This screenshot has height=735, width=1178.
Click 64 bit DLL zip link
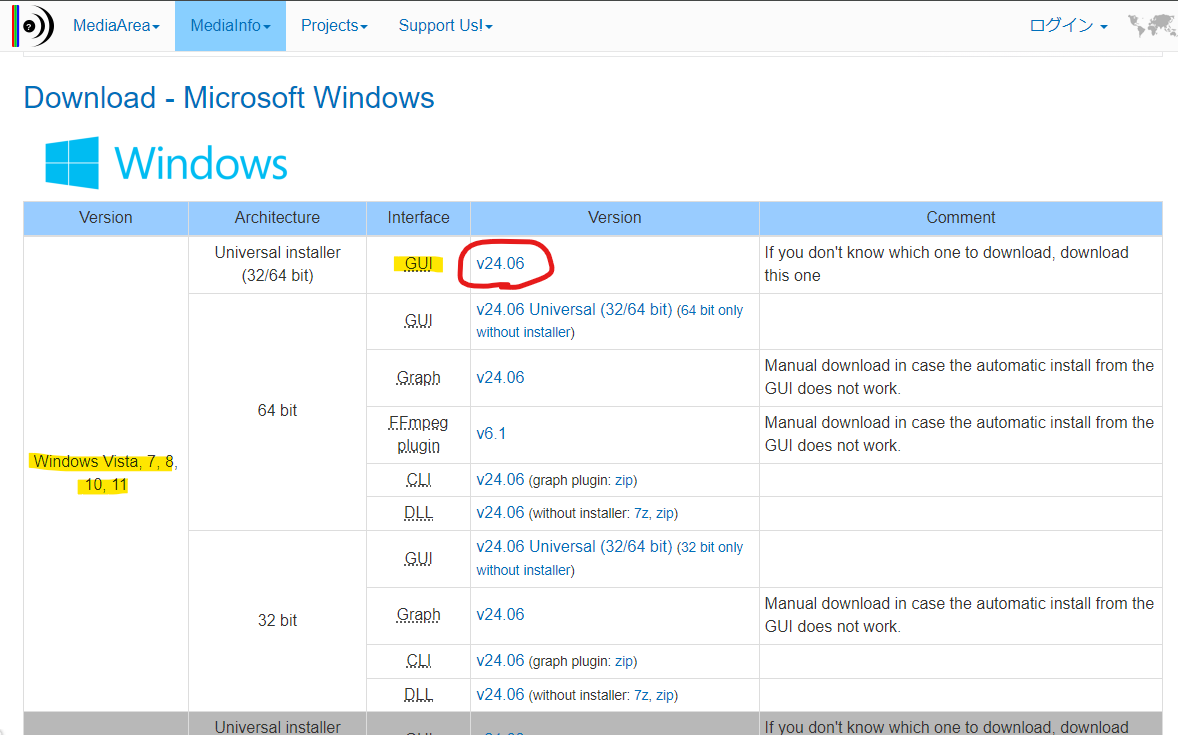[x=665, y=513]
